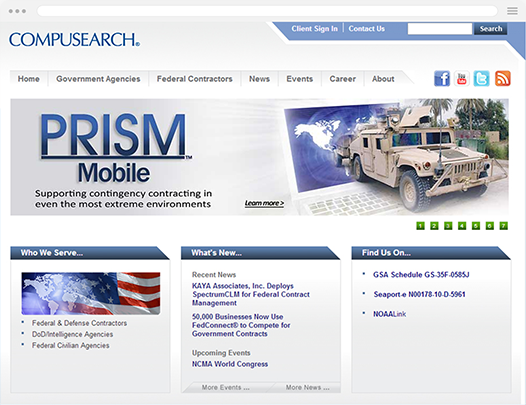This screenshot has width=526, height=405.
Task: Open the Facebook social icon
Action: tap(442, 79)
